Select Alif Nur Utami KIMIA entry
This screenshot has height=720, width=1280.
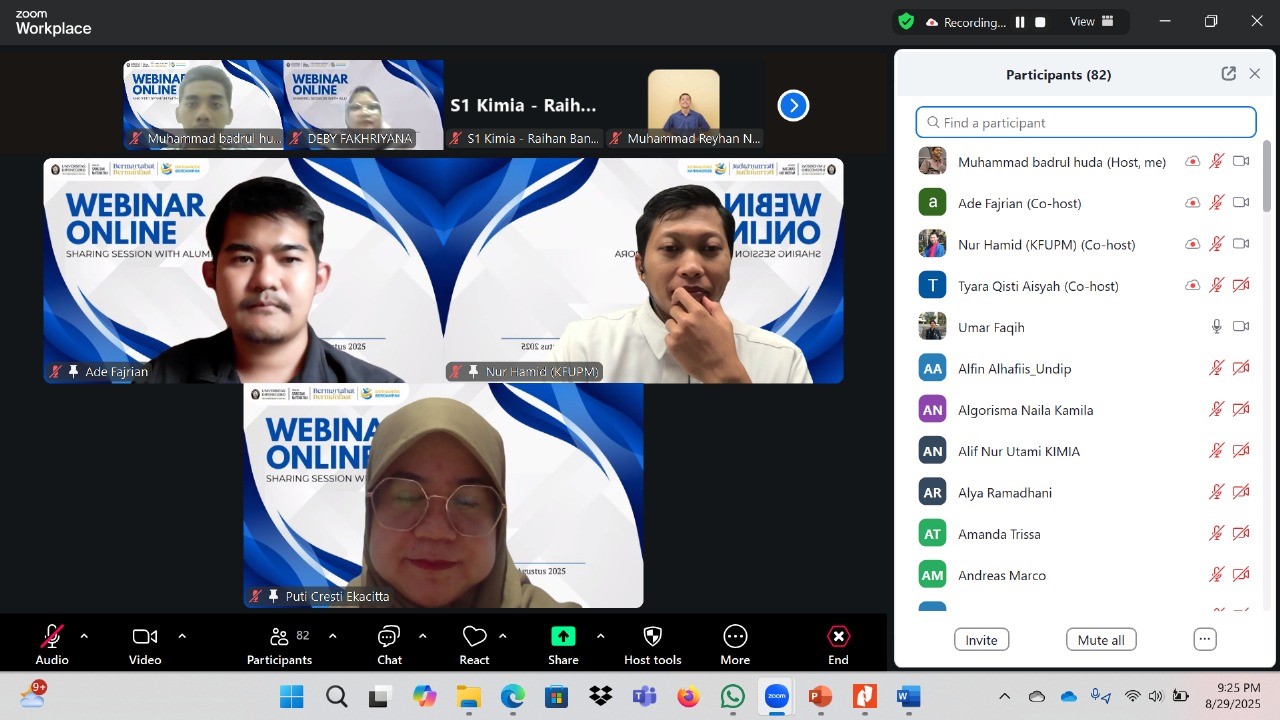pyautogui.click(x=1086, y=451)
